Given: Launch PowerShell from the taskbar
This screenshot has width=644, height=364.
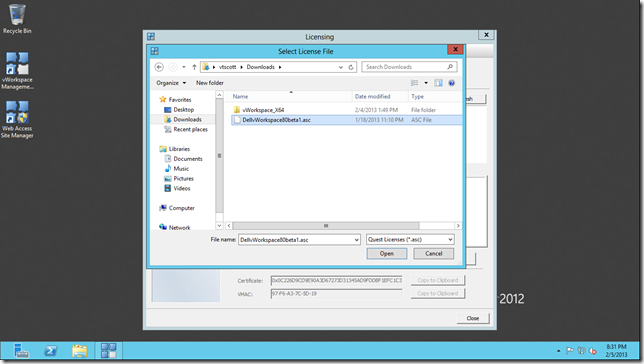Looking at the screenshot, I should (x=51, y=351).
